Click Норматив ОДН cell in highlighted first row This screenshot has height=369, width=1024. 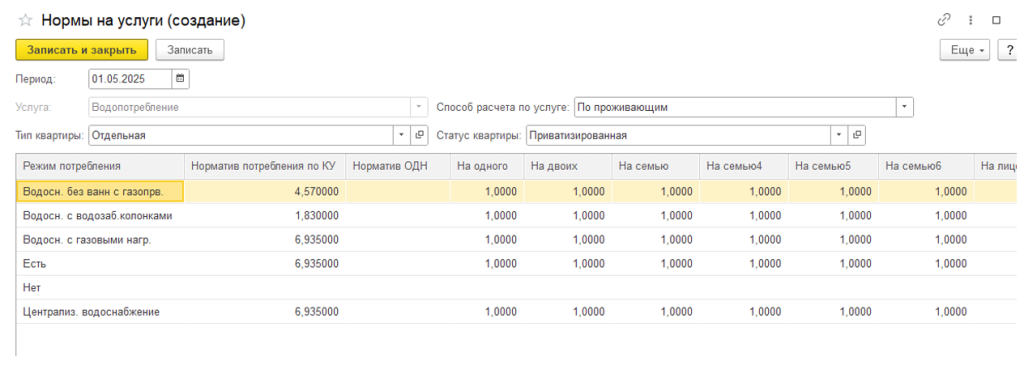pyautogui.click(x=398, y=191)
